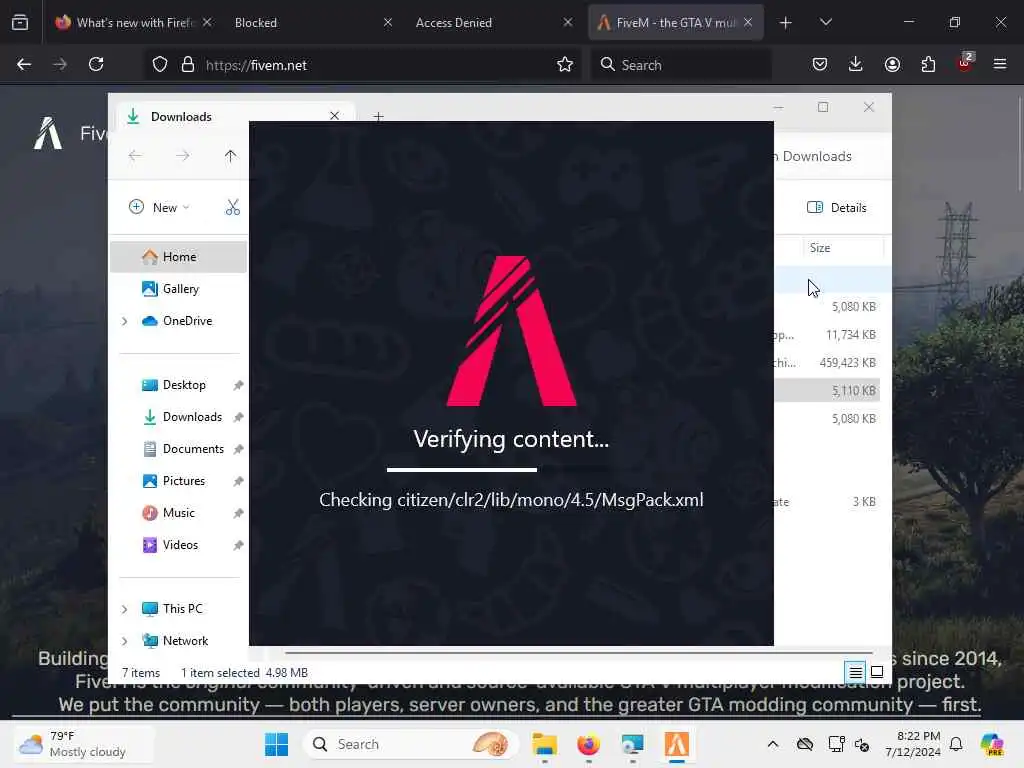Open the weather widget
1024x768 pixels.
tap(84, 744)
